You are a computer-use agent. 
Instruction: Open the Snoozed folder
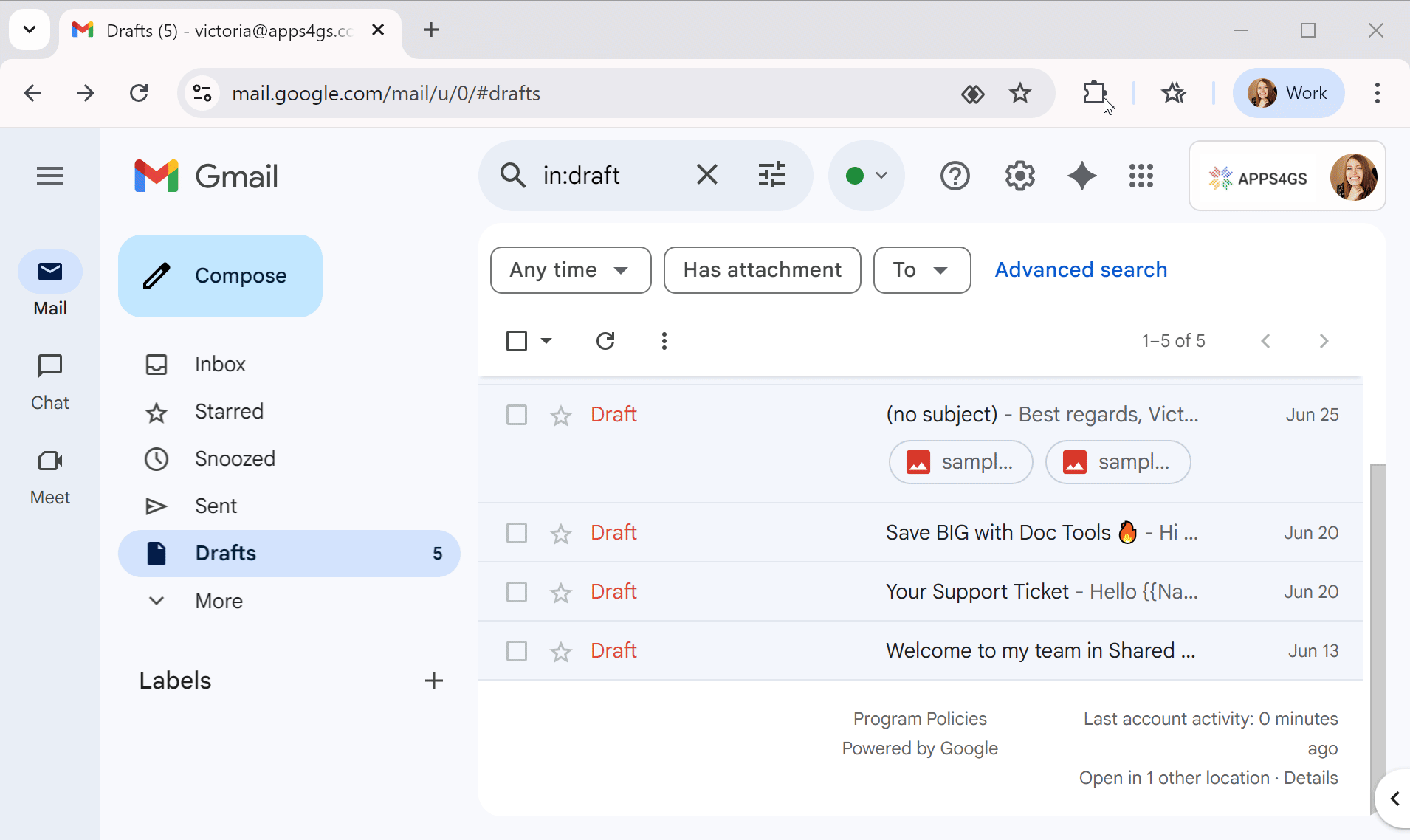[289, 459]
